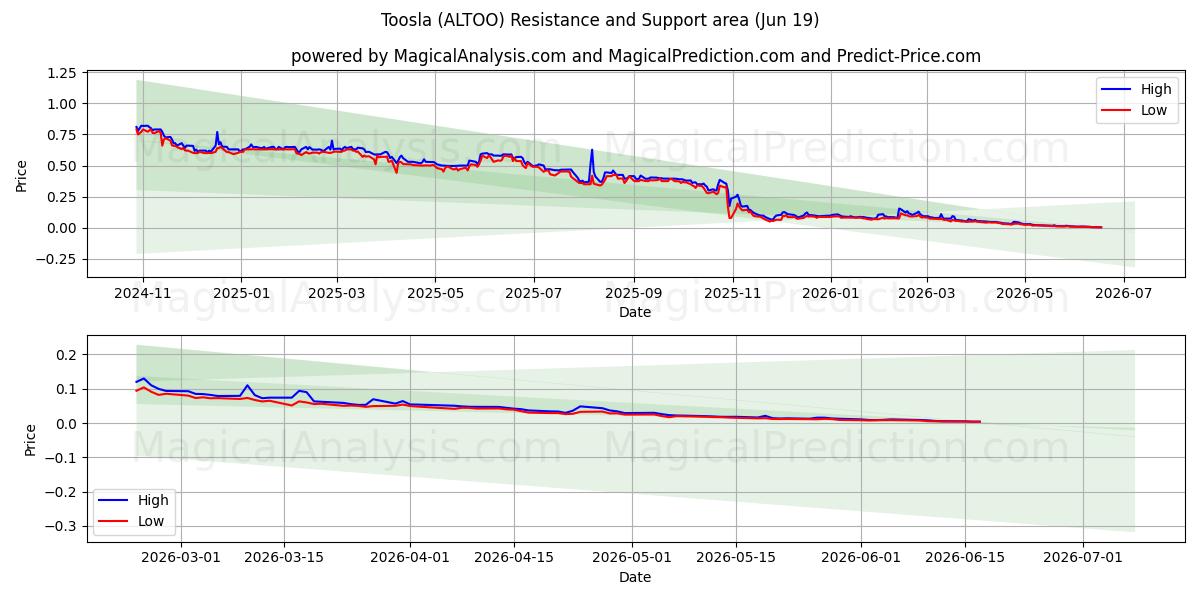
Task: Click the '2026-06-15' date label on bottom chart
Action: click(963, 558)
